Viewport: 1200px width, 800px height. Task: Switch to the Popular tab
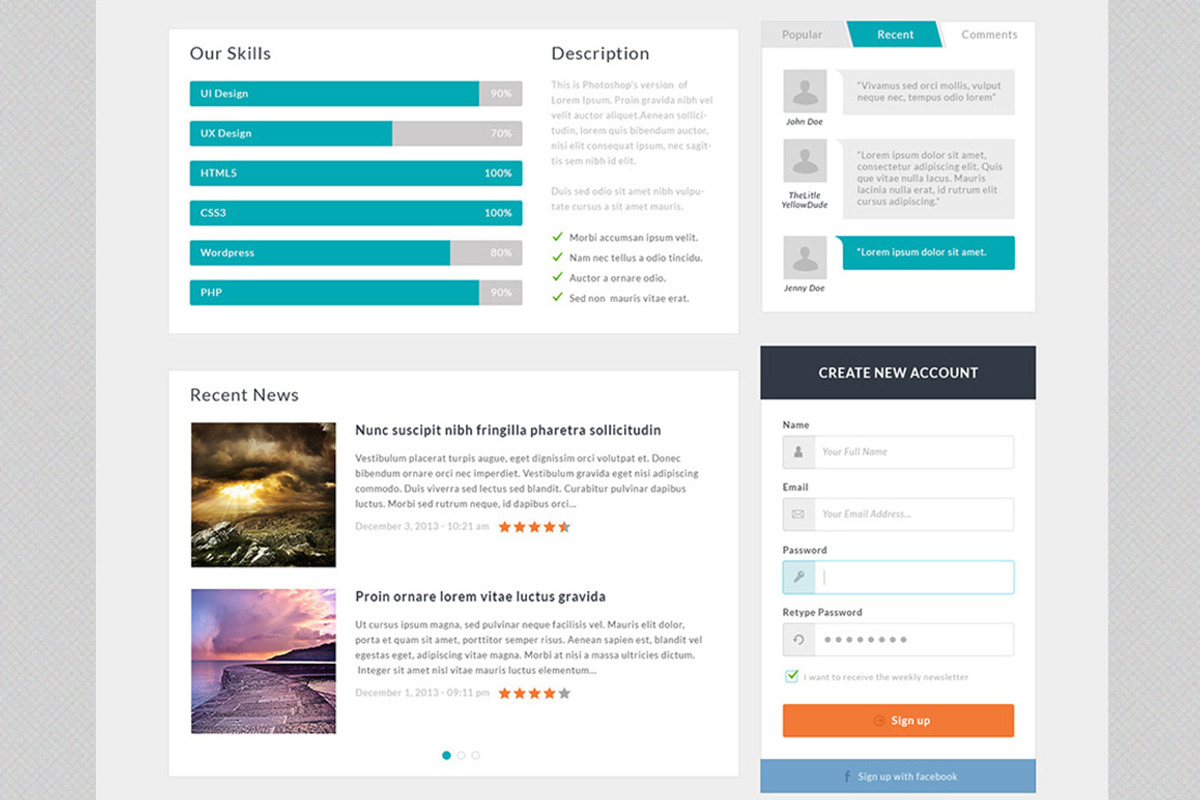803,34
